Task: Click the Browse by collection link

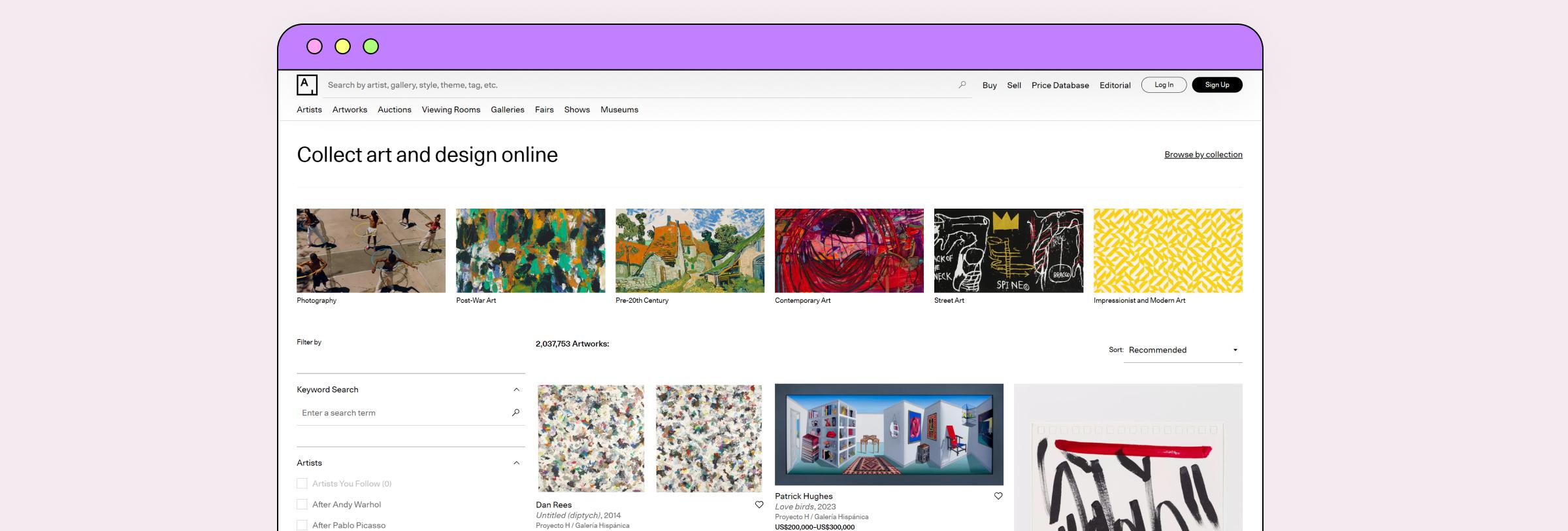Action: [1203, 155]
